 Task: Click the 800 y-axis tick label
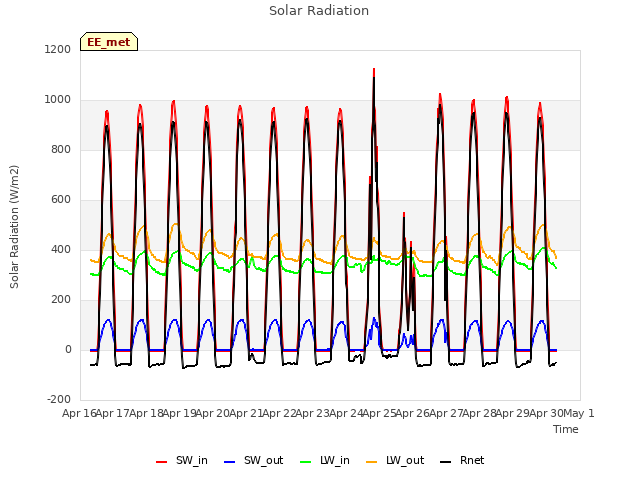[x=61, y=149]
